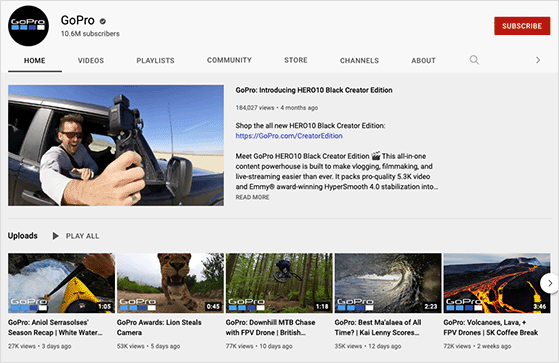
Task: Click the 1:05 duration badge on kayak video
Action: coord(104,306)
